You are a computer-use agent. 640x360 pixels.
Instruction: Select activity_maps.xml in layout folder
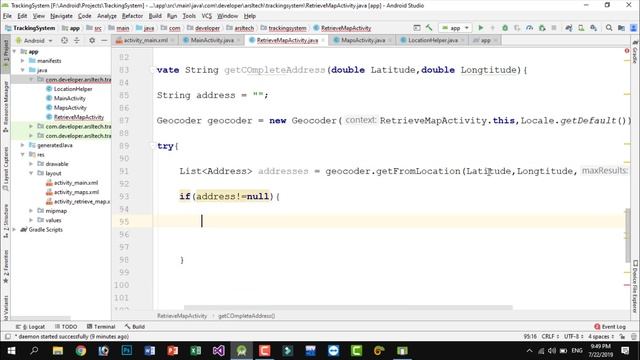pyautogui.click(x=76, y=192)
